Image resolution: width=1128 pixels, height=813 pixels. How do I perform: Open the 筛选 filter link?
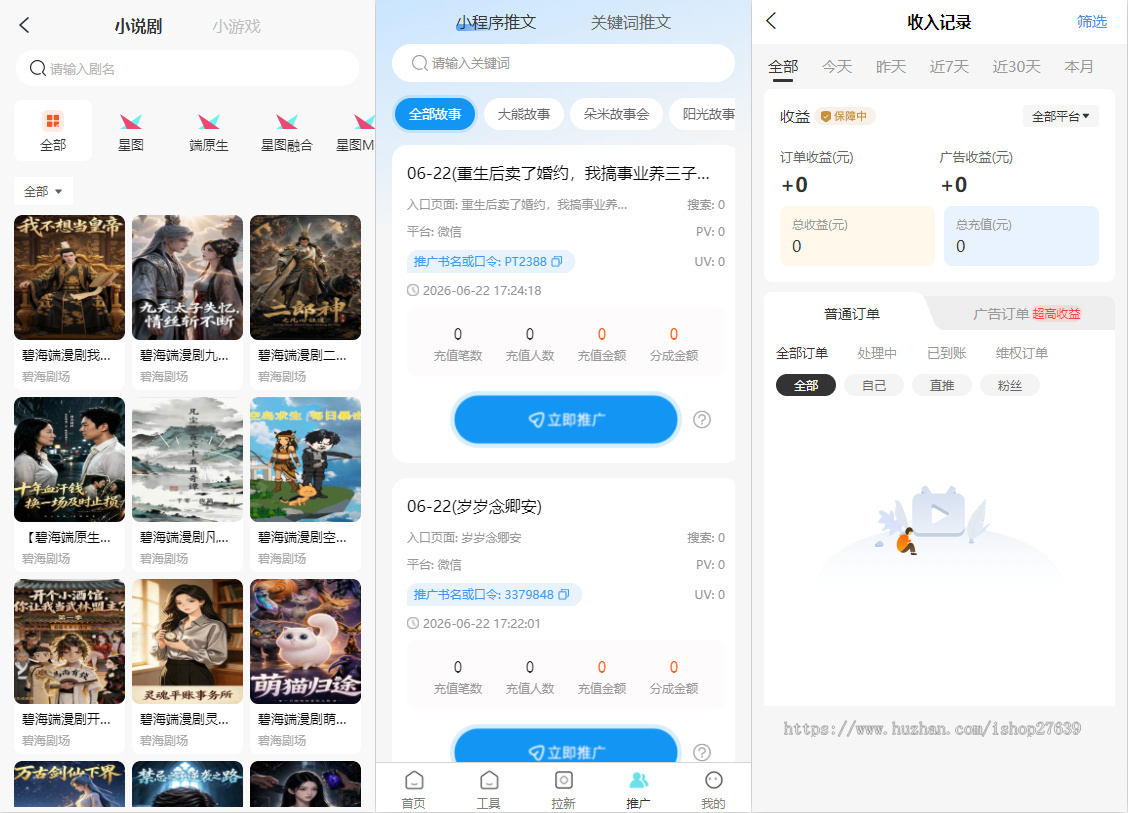click(x=1091, y=22)
